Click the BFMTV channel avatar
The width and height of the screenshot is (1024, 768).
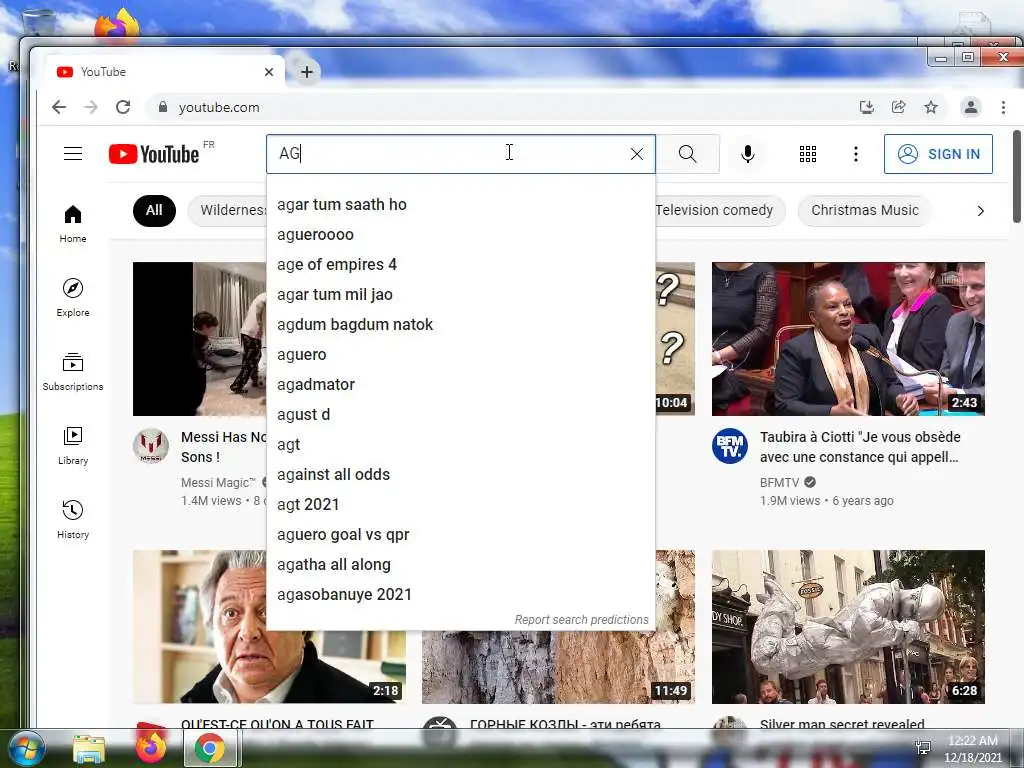click(x=729, y=446)
